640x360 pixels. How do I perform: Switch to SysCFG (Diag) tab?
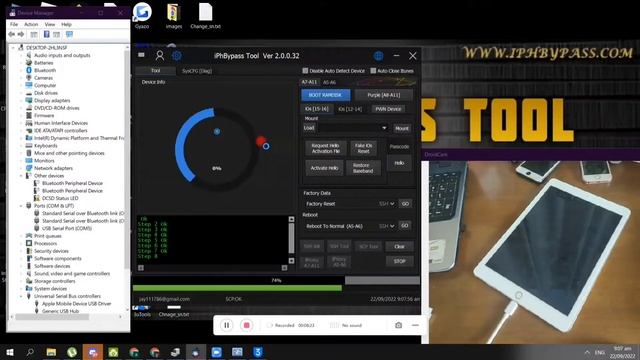click(197, 71)
